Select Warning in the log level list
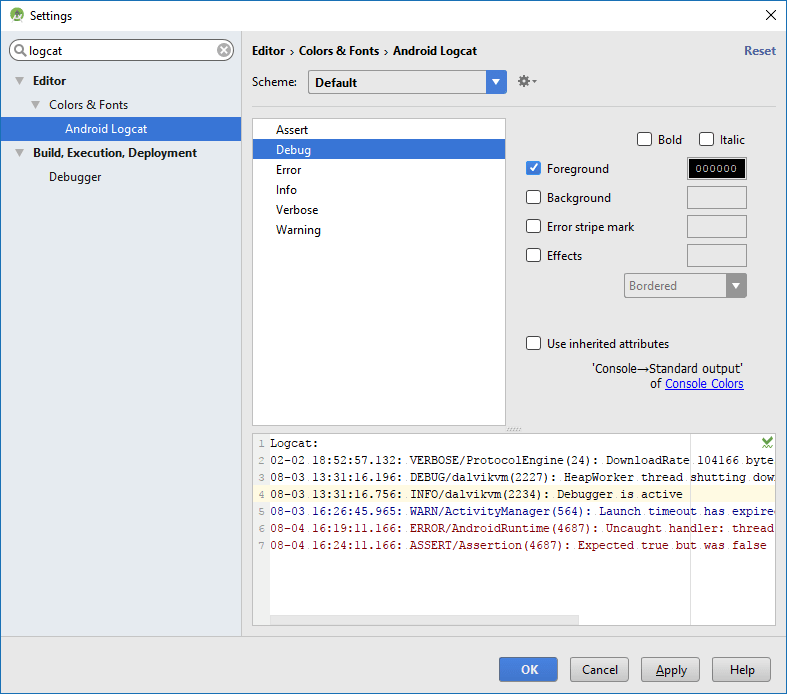This screenshot has height=694, width=787. (298, 230)
